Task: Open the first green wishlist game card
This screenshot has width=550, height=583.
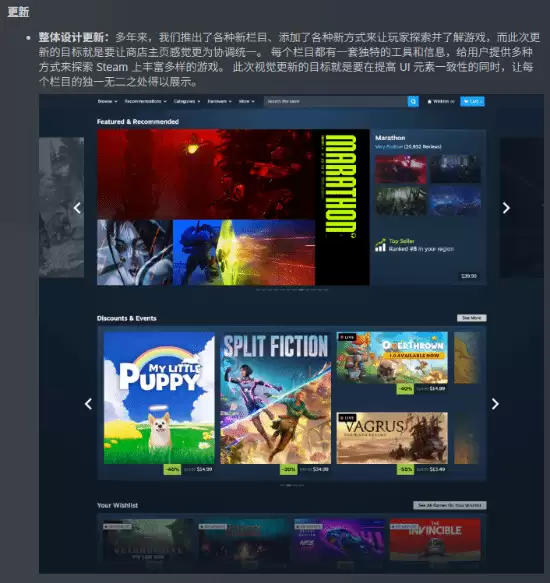Action: tap(148, 540)
